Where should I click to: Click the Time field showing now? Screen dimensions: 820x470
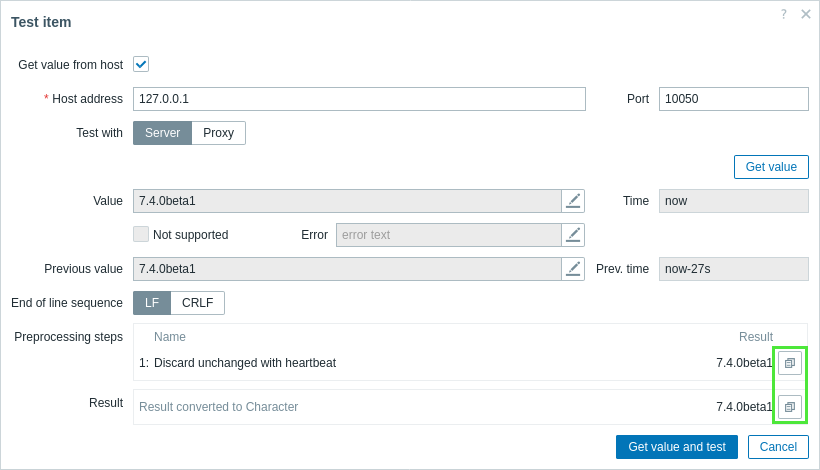733,201
